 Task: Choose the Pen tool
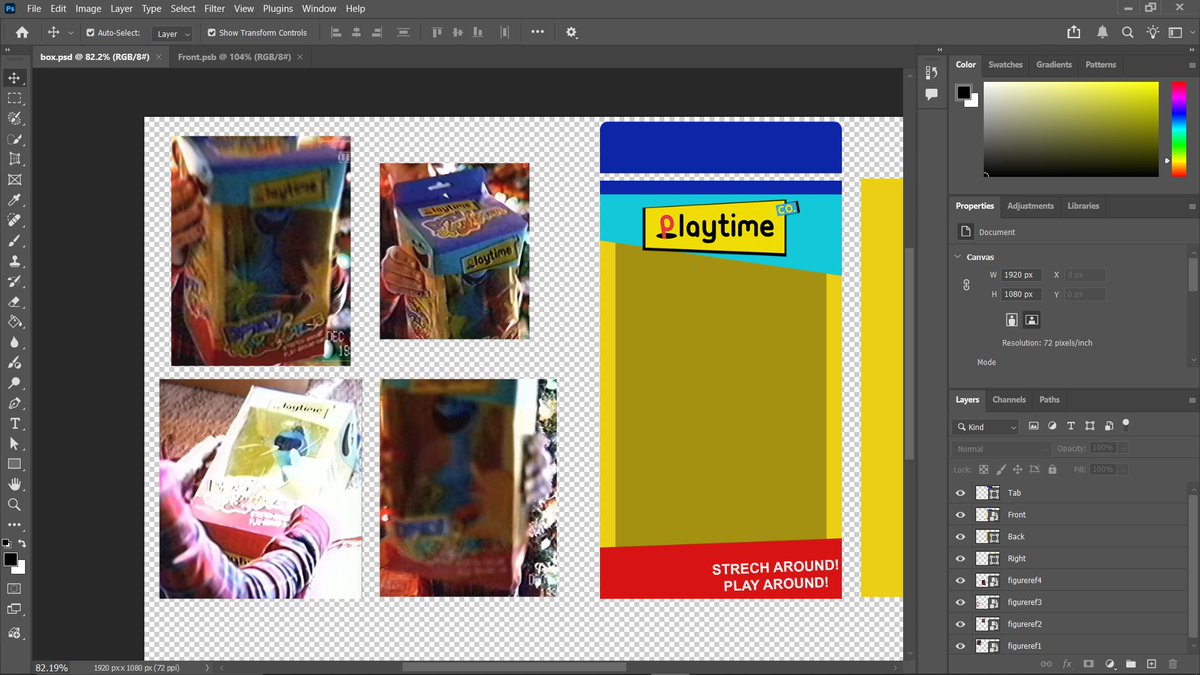[14, 404]
